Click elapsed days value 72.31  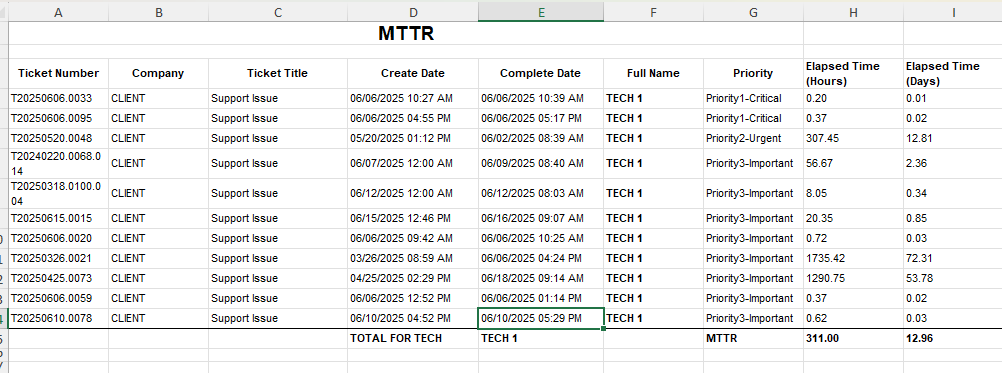[953, 259]
